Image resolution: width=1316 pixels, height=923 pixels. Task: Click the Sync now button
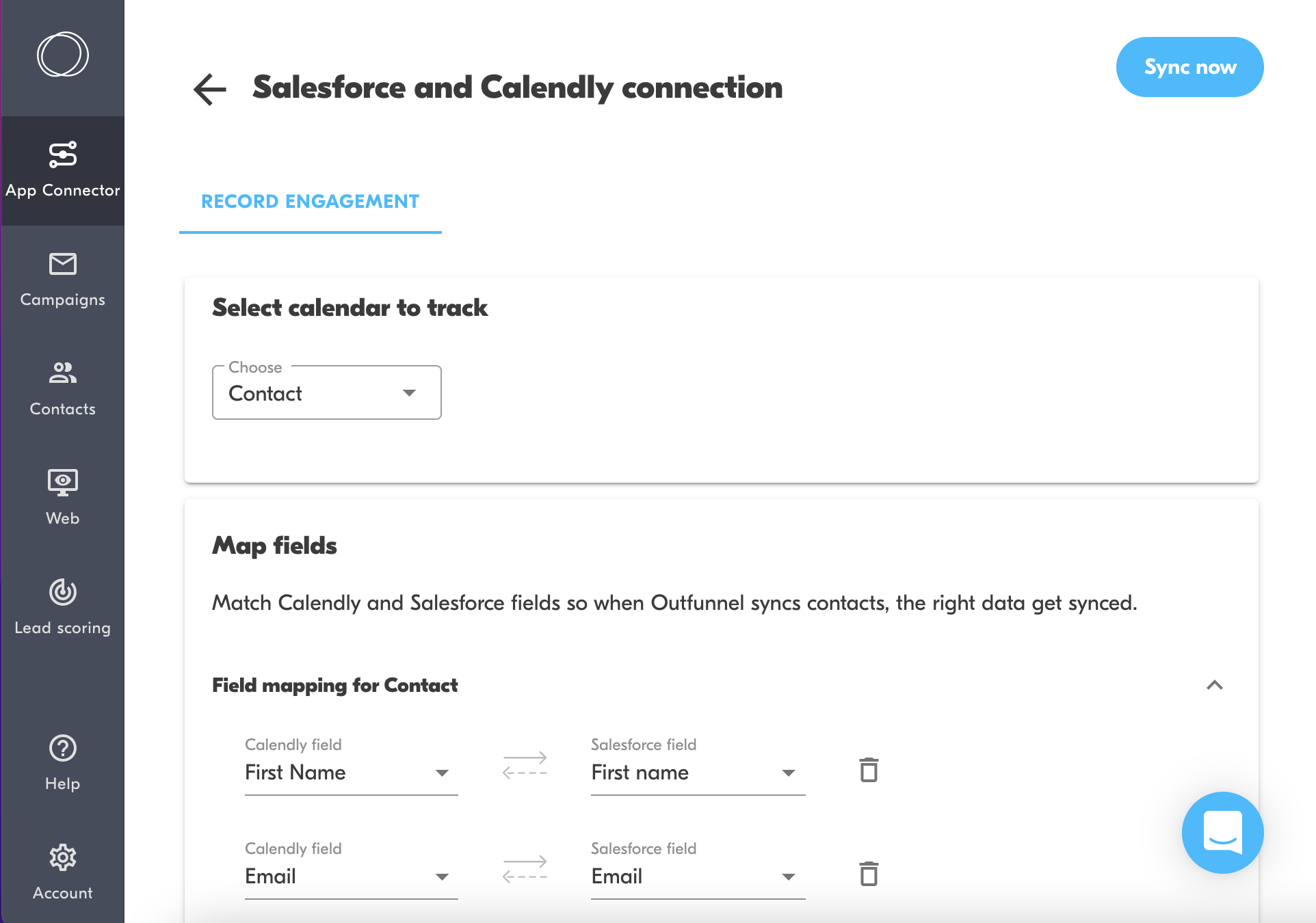1189,66
